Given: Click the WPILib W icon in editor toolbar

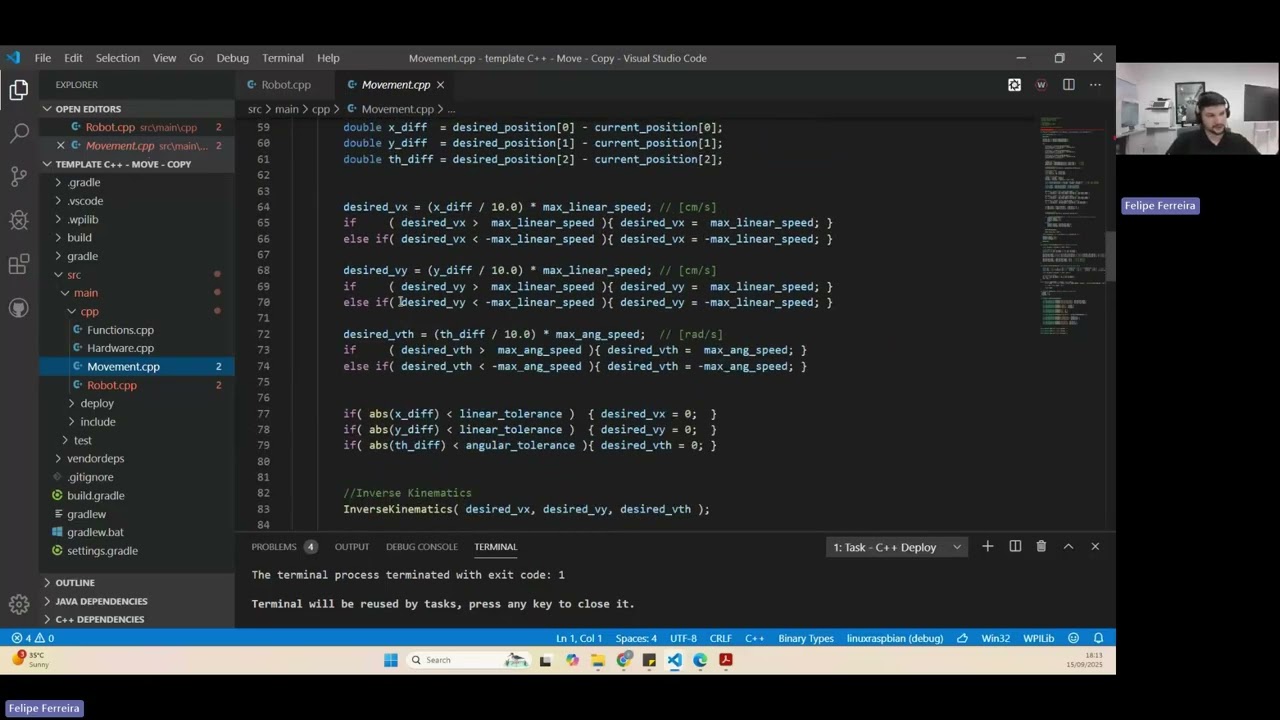Looking at the screenshot, I should click(x=1041, y=85).
